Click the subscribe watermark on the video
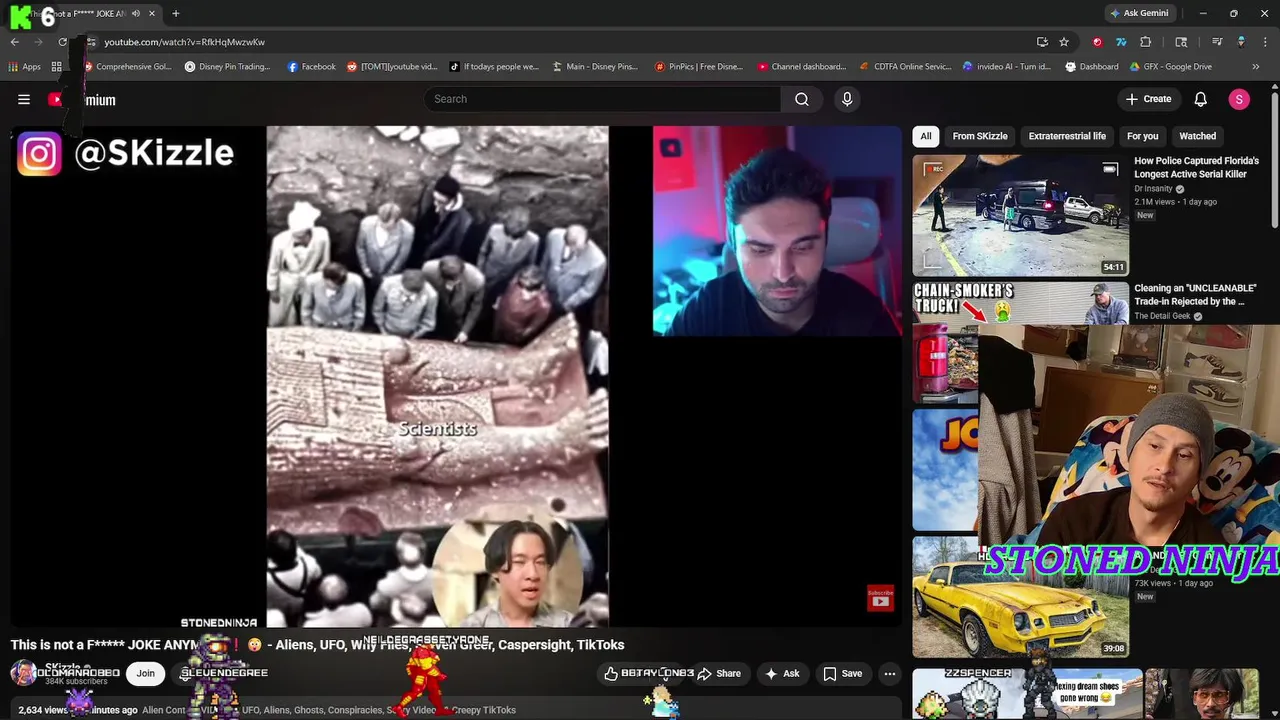Viewport: 1280px width, 720px height. [x=880, y=598]
